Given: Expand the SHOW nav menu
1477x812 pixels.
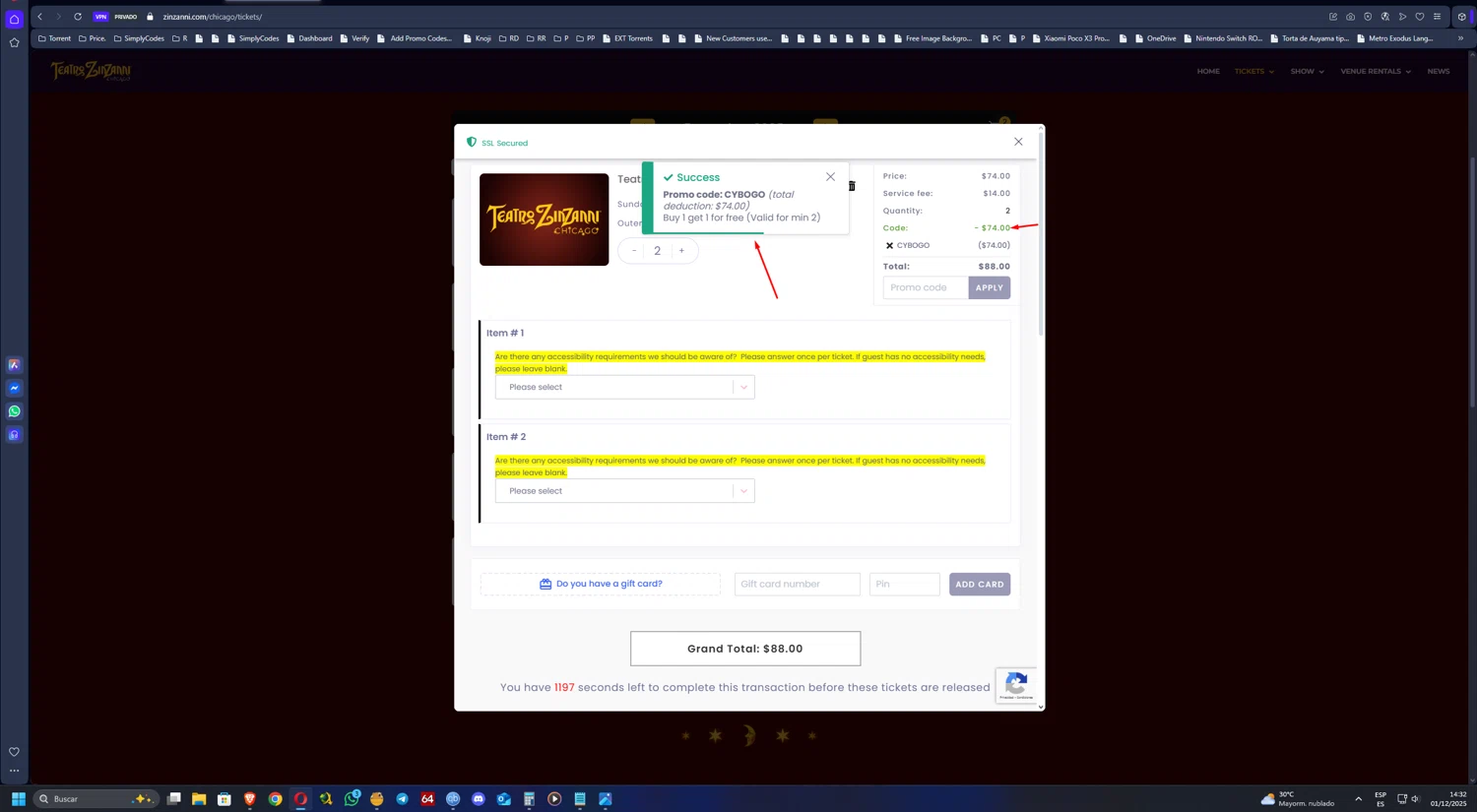Looking at the screenshot, I should pos(1308,72).
